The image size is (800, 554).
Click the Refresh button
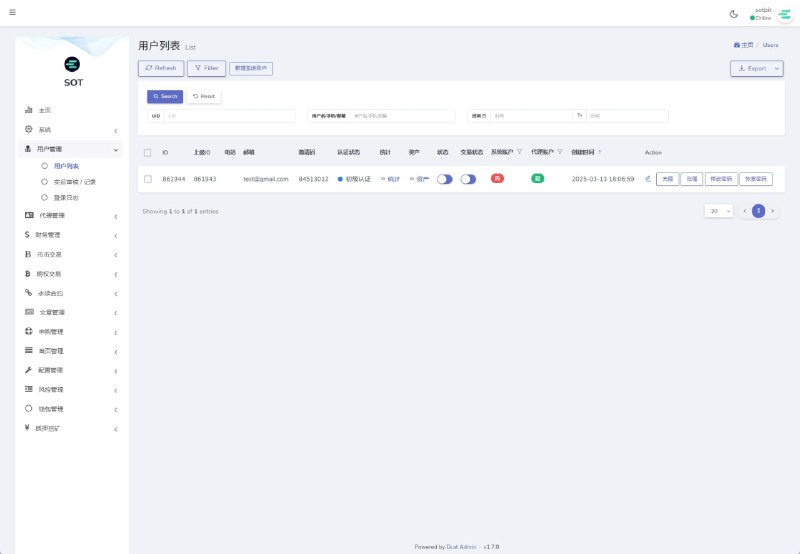[x=161, y=68]
